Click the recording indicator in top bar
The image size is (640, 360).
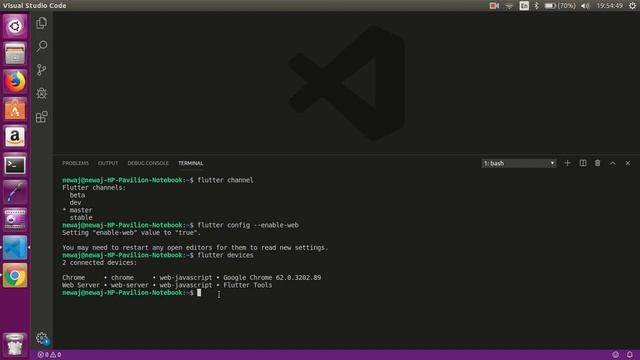coord(494,6)
